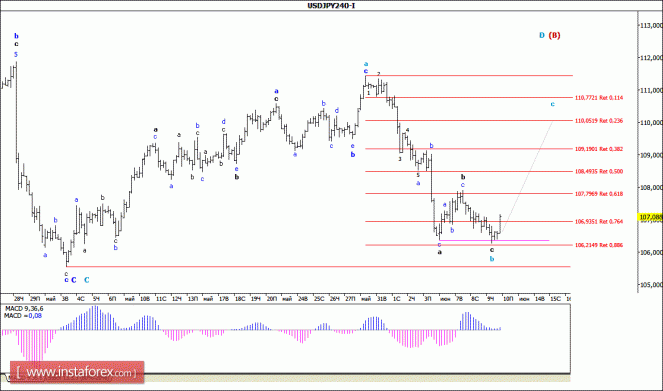Screen dimensions: 663x391
Task: Open the instaforex.com watermark link
Action: coord(77,372)
